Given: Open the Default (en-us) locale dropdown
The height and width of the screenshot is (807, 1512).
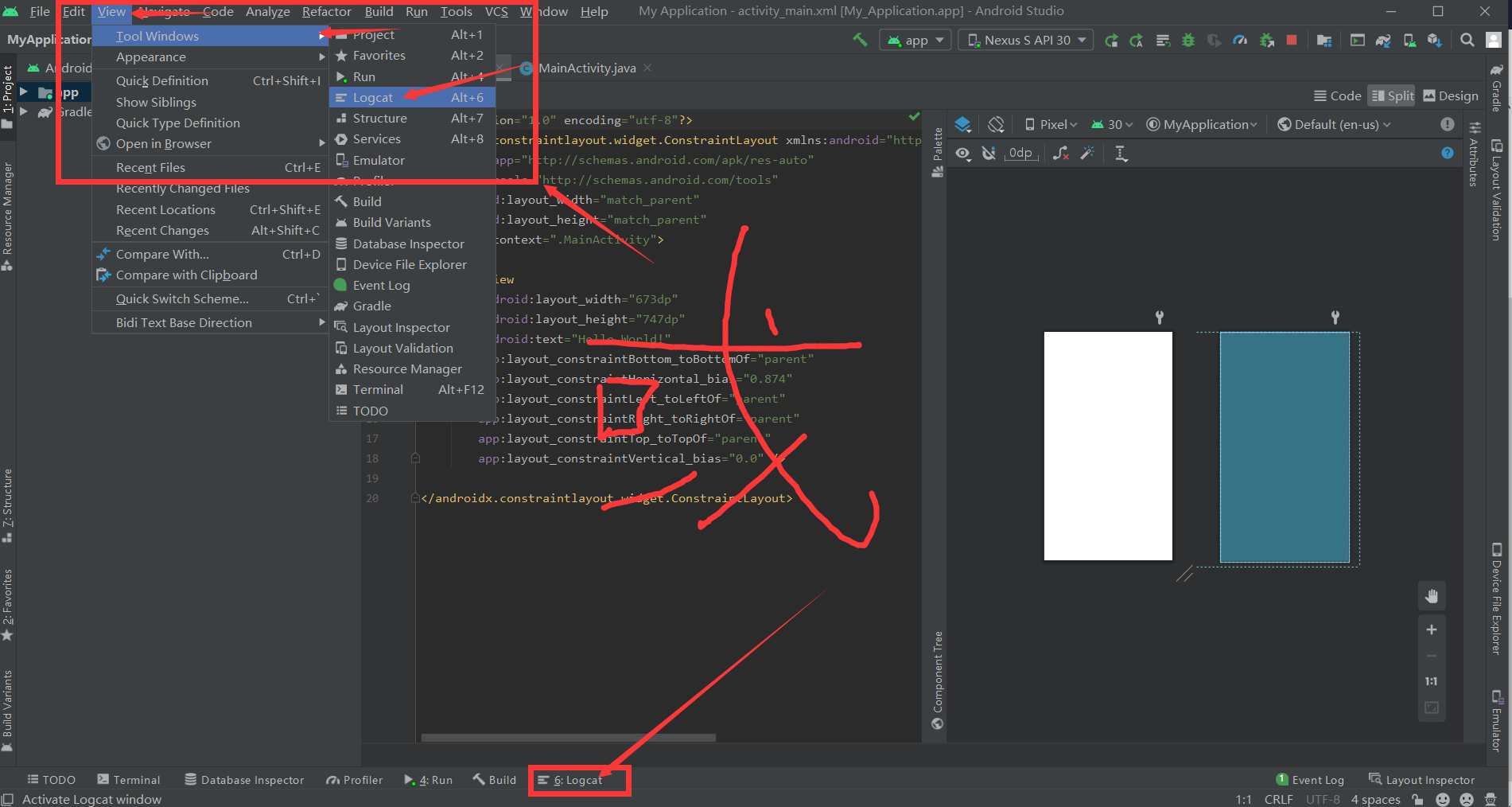Looking at the screenshot, I should pyautogui.click(x=1334, y=124).
